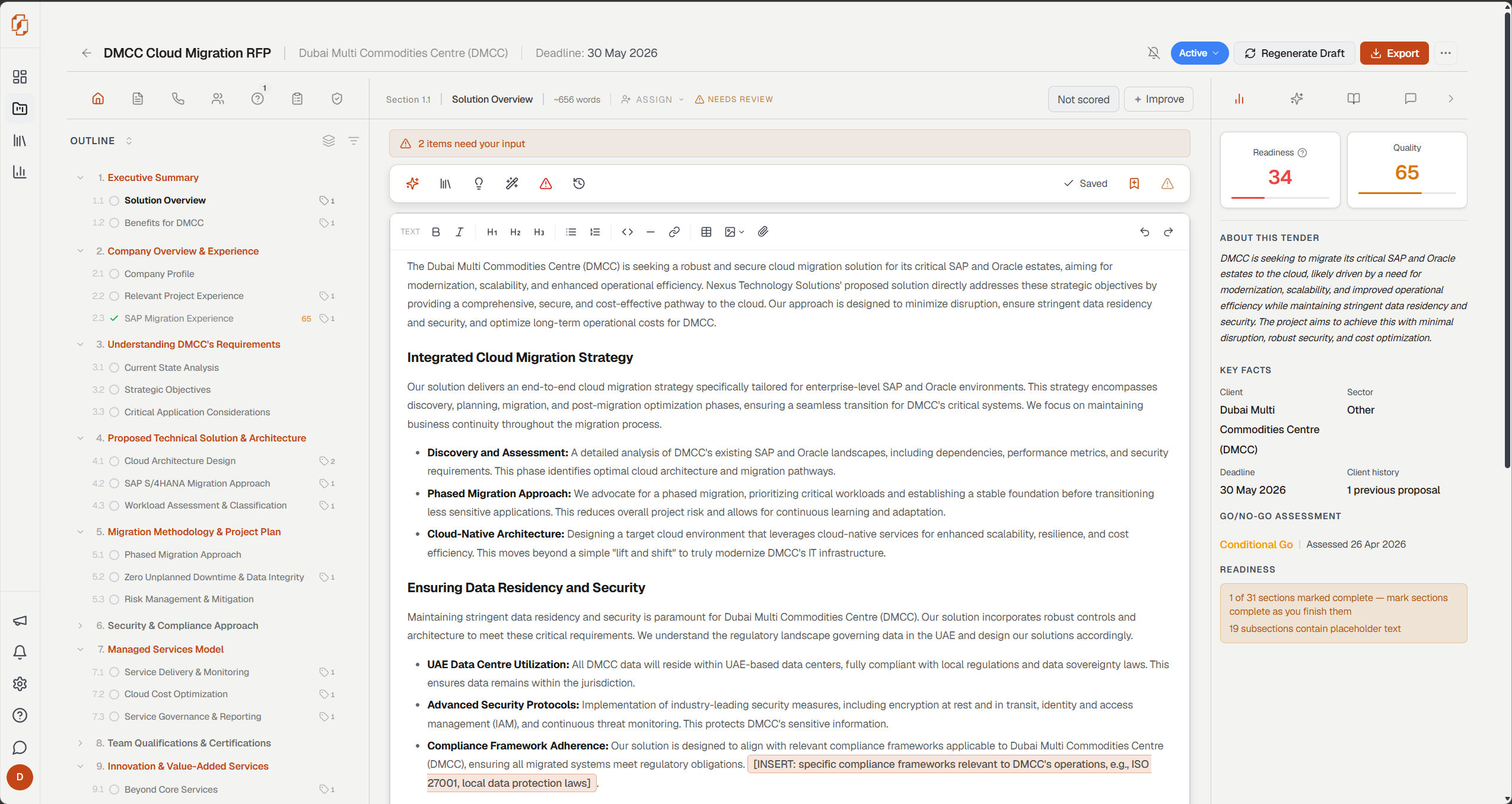This screenshot has width=1512, height=804.
Task: Apply Heading 2 style
Action: [x=515, y=232]
